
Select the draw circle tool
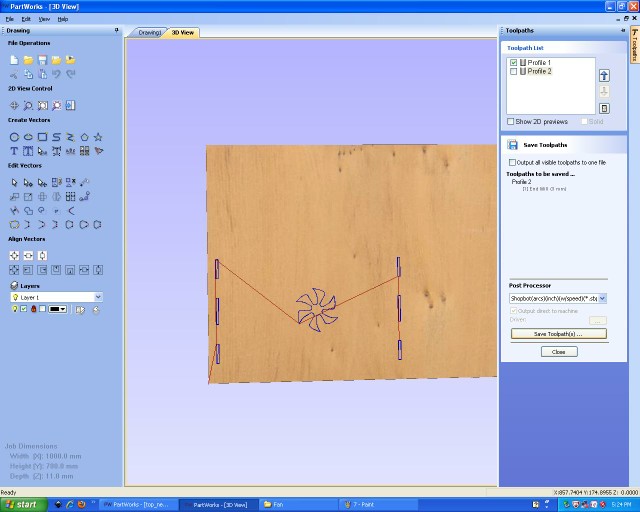pos(14,137)
